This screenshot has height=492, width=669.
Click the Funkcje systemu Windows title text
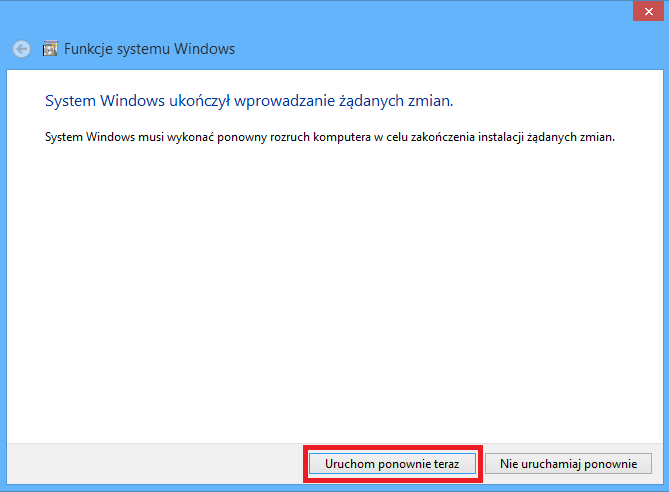pyautogui.click(x=150, y=48)
